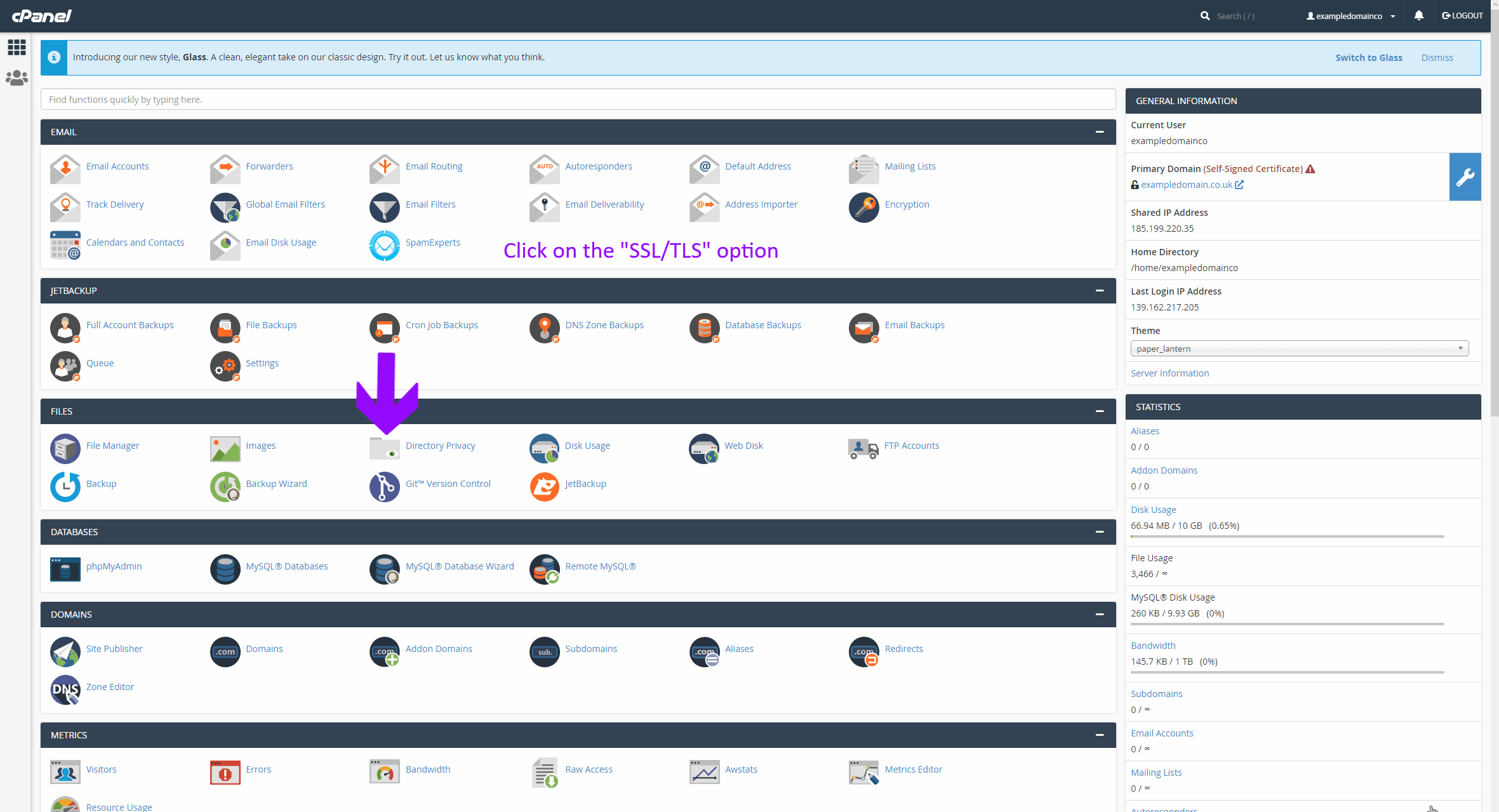Open the Cron Job Backups icon
Viewport: 1499px width, 812px height.
coord(385,328)
